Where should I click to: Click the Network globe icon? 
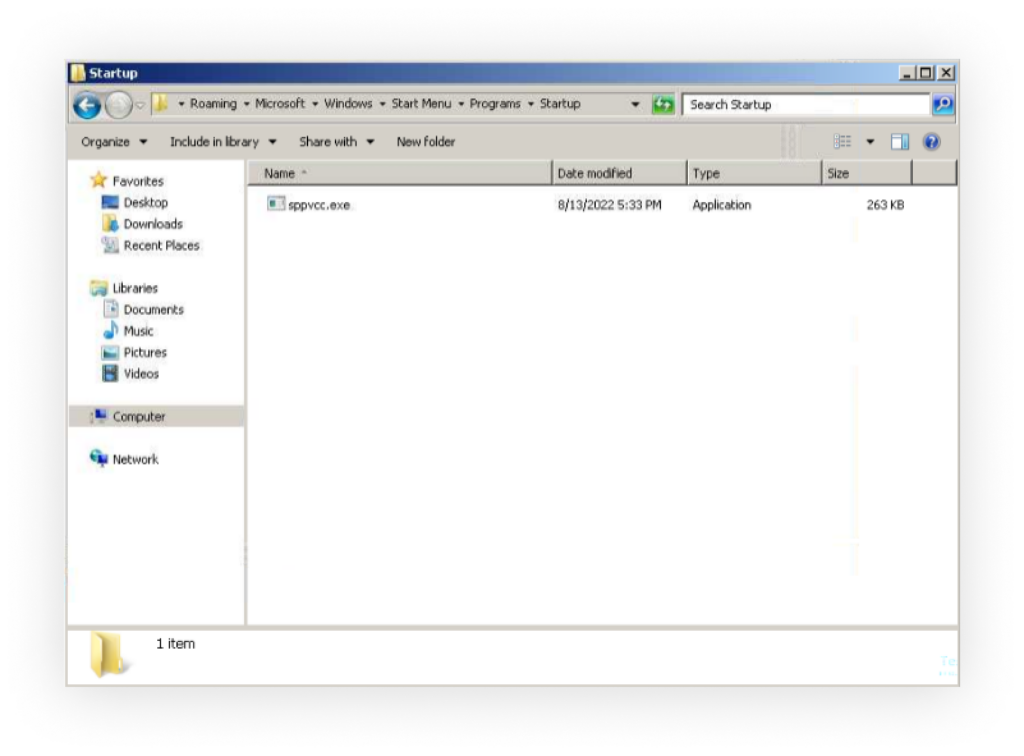[x=99, y=458]
